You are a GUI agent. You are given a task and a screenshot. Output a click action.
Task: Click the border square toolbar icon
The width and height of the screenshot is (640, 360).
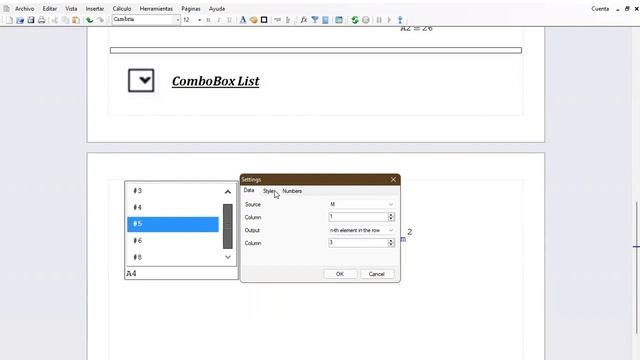264,20
